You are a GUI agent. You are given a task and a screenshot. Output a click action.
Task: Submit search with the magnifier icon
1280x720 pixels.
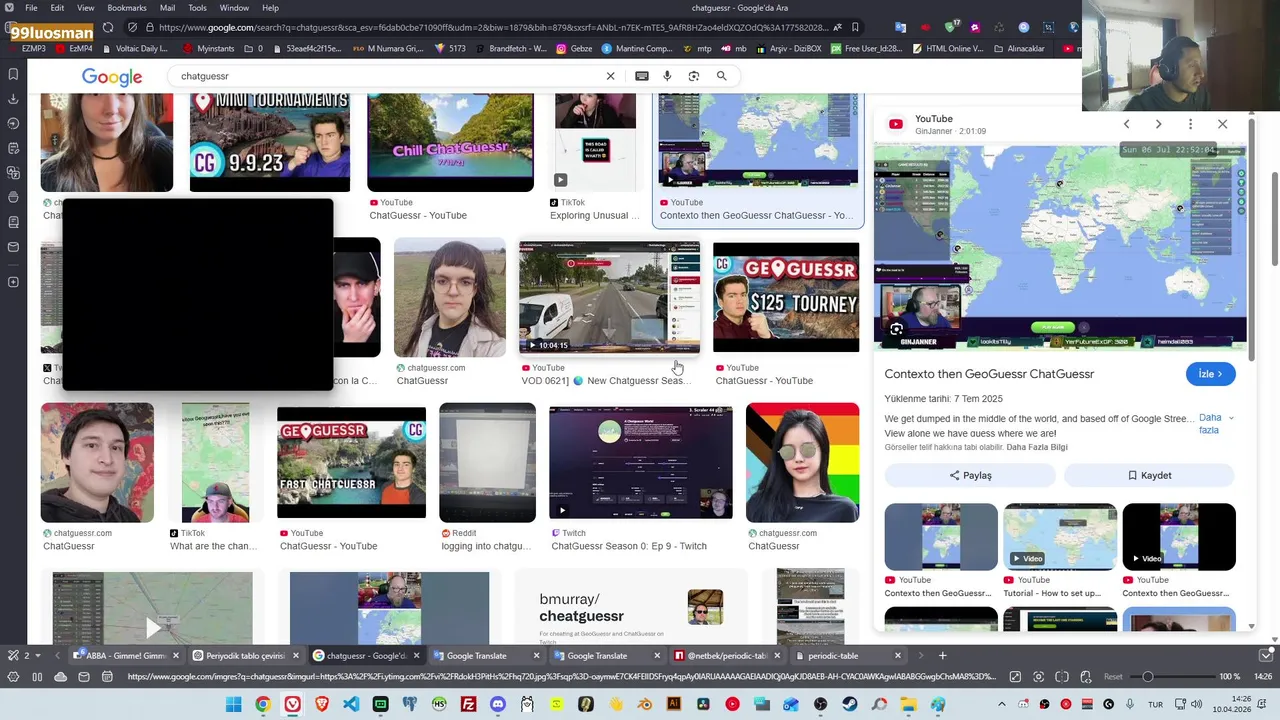click(x=721, y=76)
